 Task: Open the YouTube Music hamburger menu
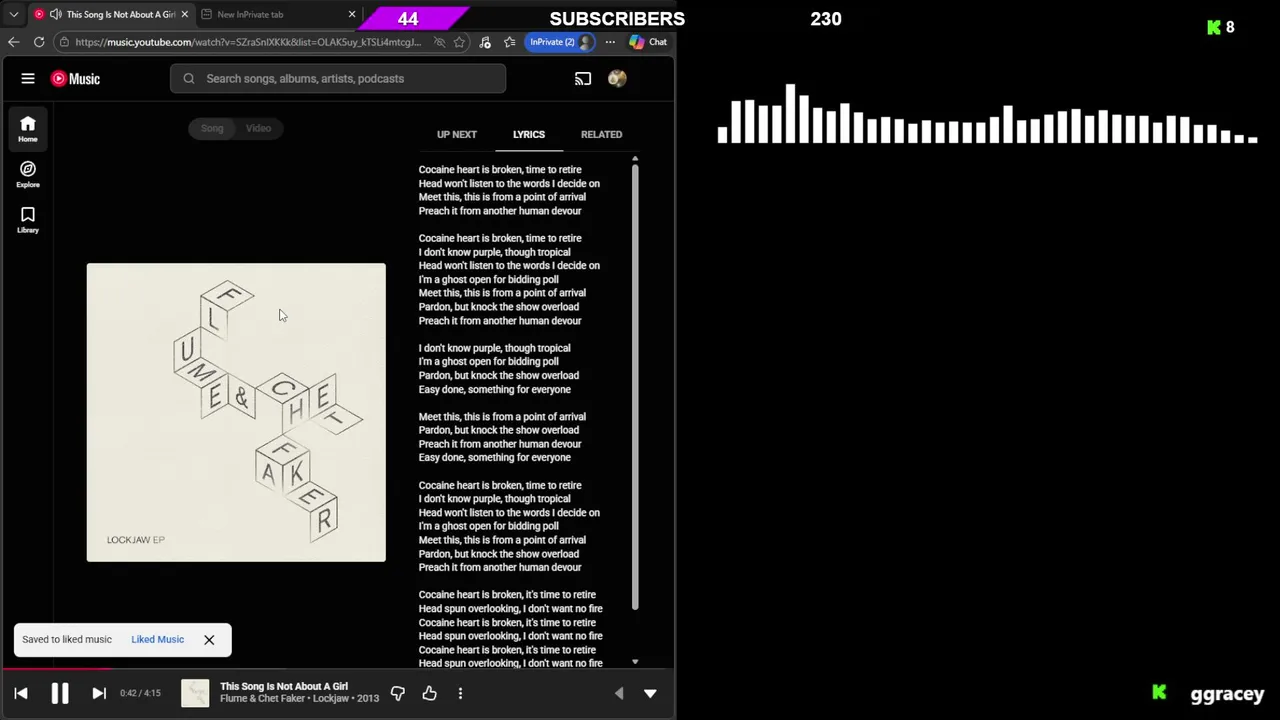click(28, 79)
